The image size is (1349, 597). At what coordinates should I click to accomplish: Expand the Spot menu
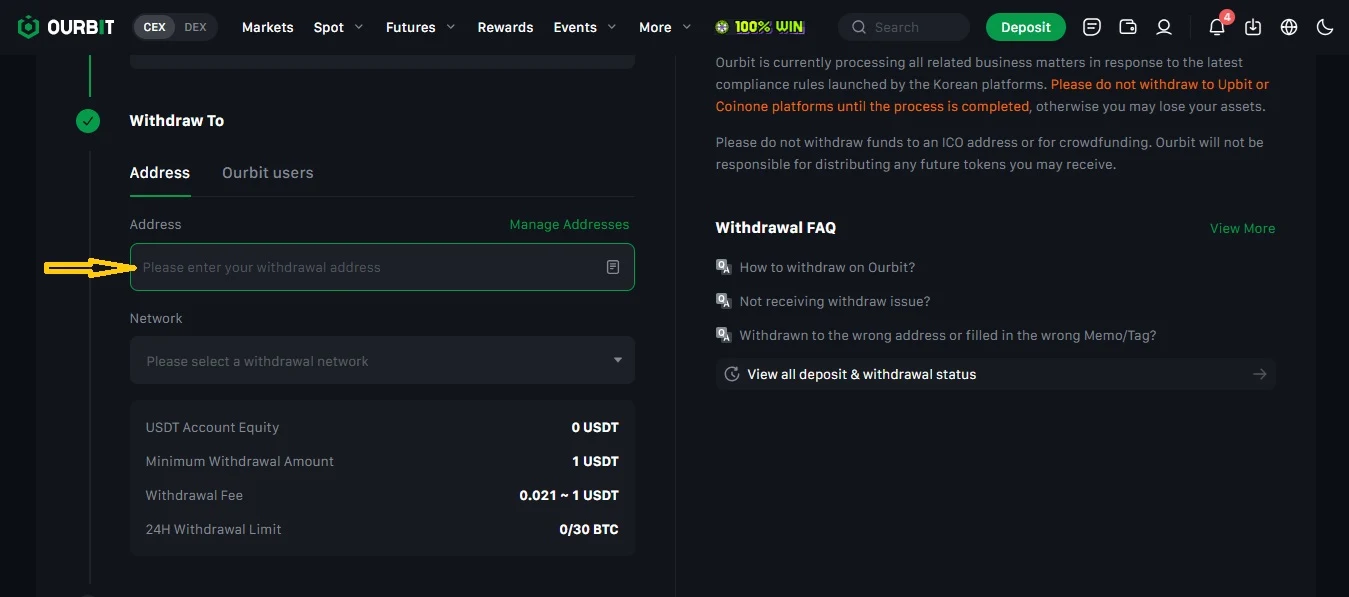[339, 27]
